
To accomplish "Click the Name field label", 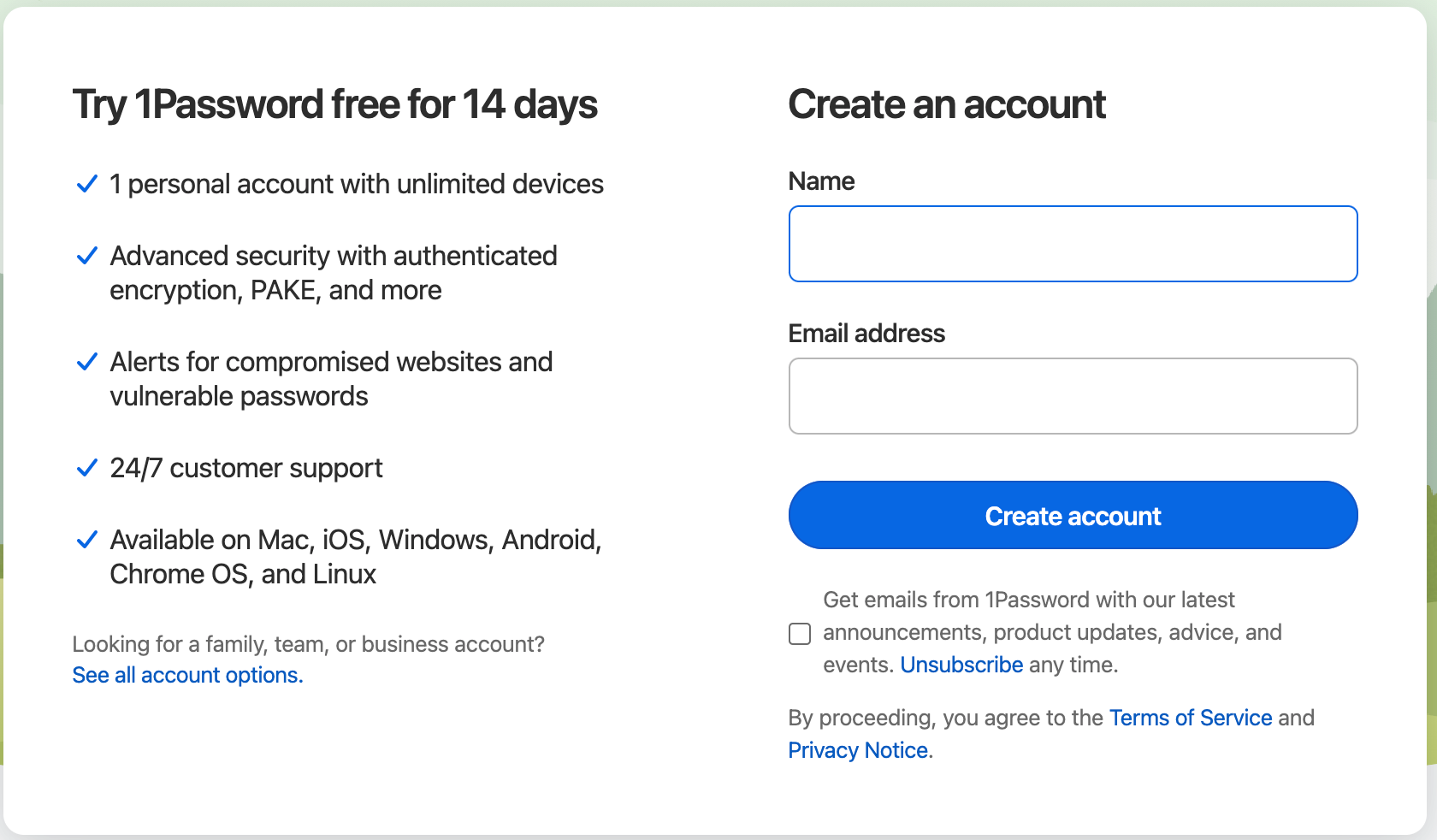I will [821, 181].
